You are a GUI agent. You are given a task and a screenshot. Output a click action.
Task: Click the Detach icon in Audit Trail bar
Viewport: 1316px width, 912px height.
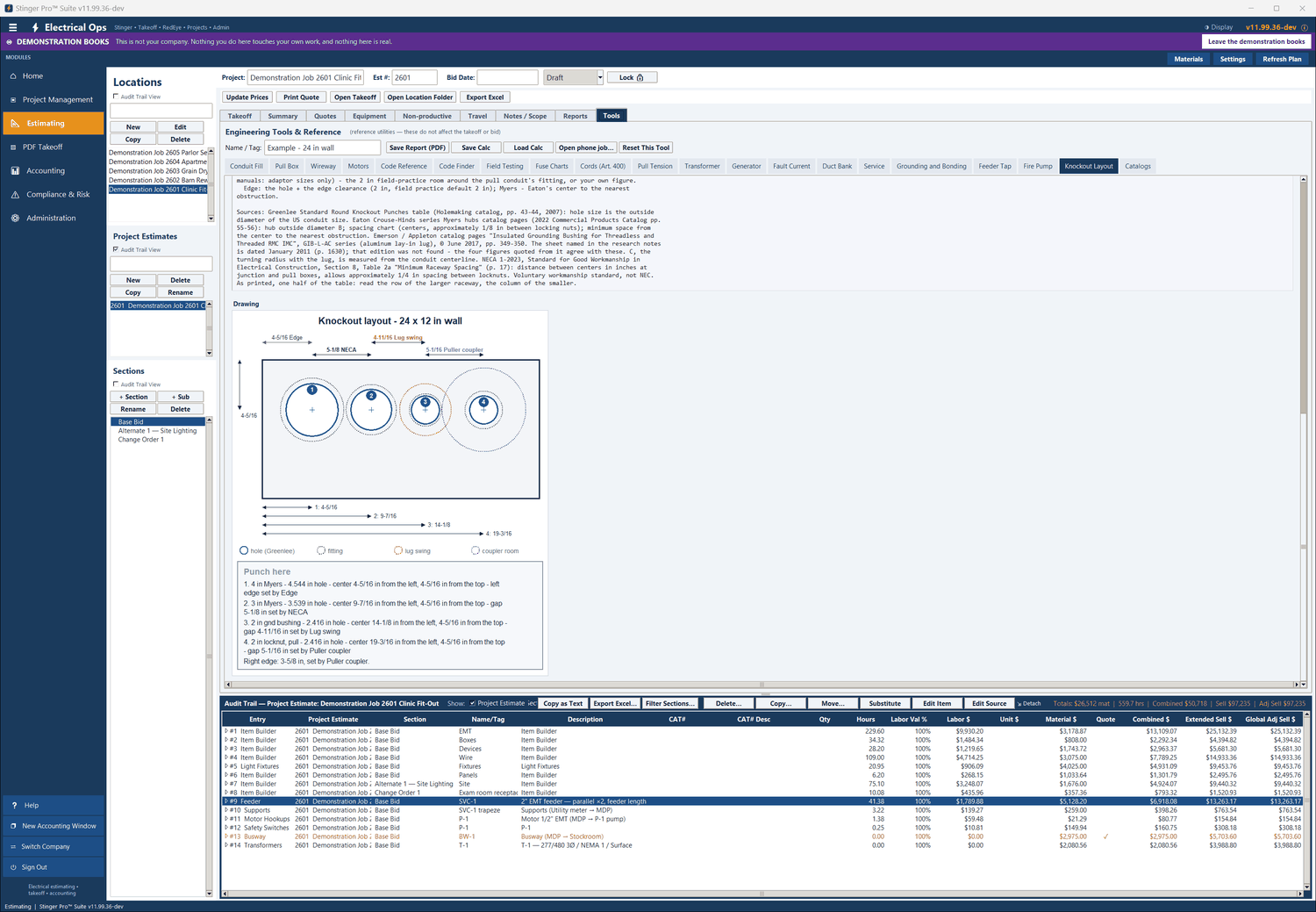pyautogui.click(x=1019, y=704)
